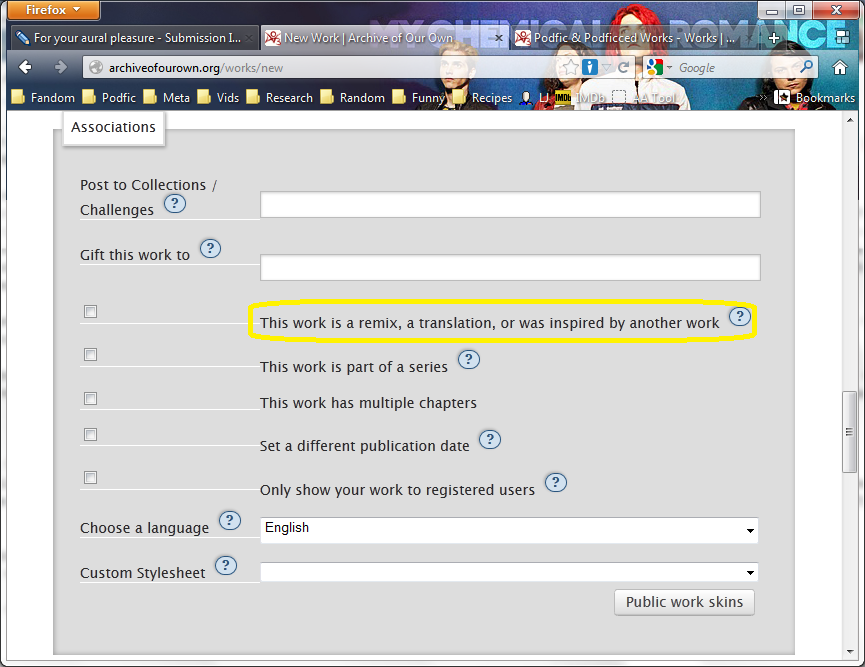Image resolution: width=865 pixels, height=667 pixels.
Task: Go to Firefox home page icon
Action: pyautogui.click(x=840, y=68)
